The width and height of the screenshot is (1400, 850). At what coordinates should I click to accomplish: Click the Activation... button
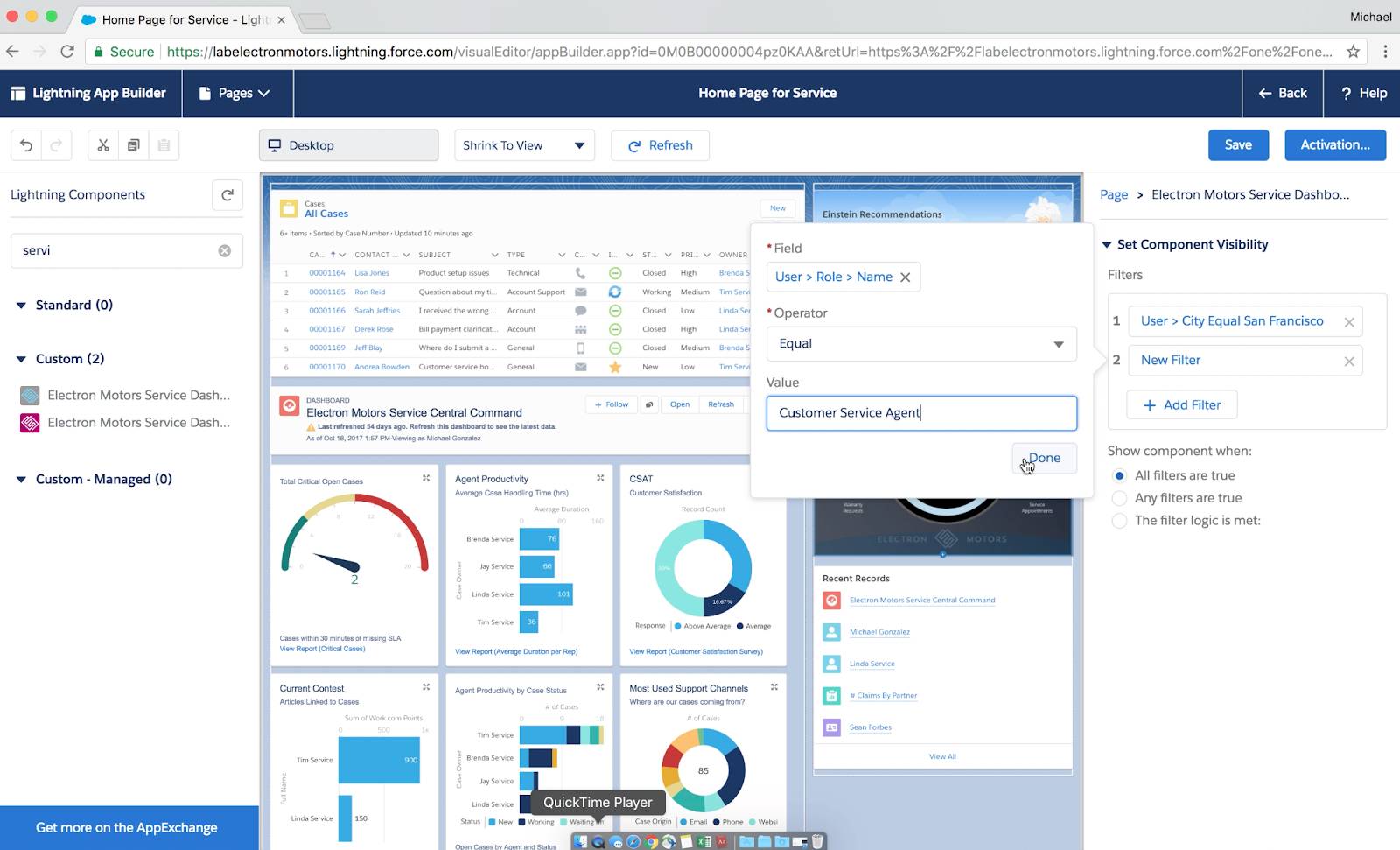point(1335,145)
